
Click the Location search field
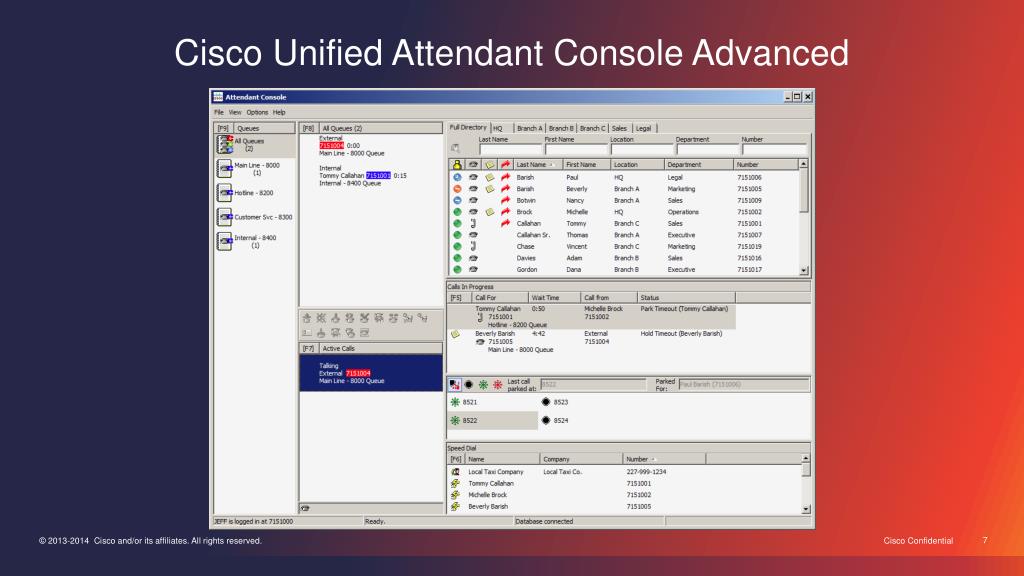coord(642,149)
